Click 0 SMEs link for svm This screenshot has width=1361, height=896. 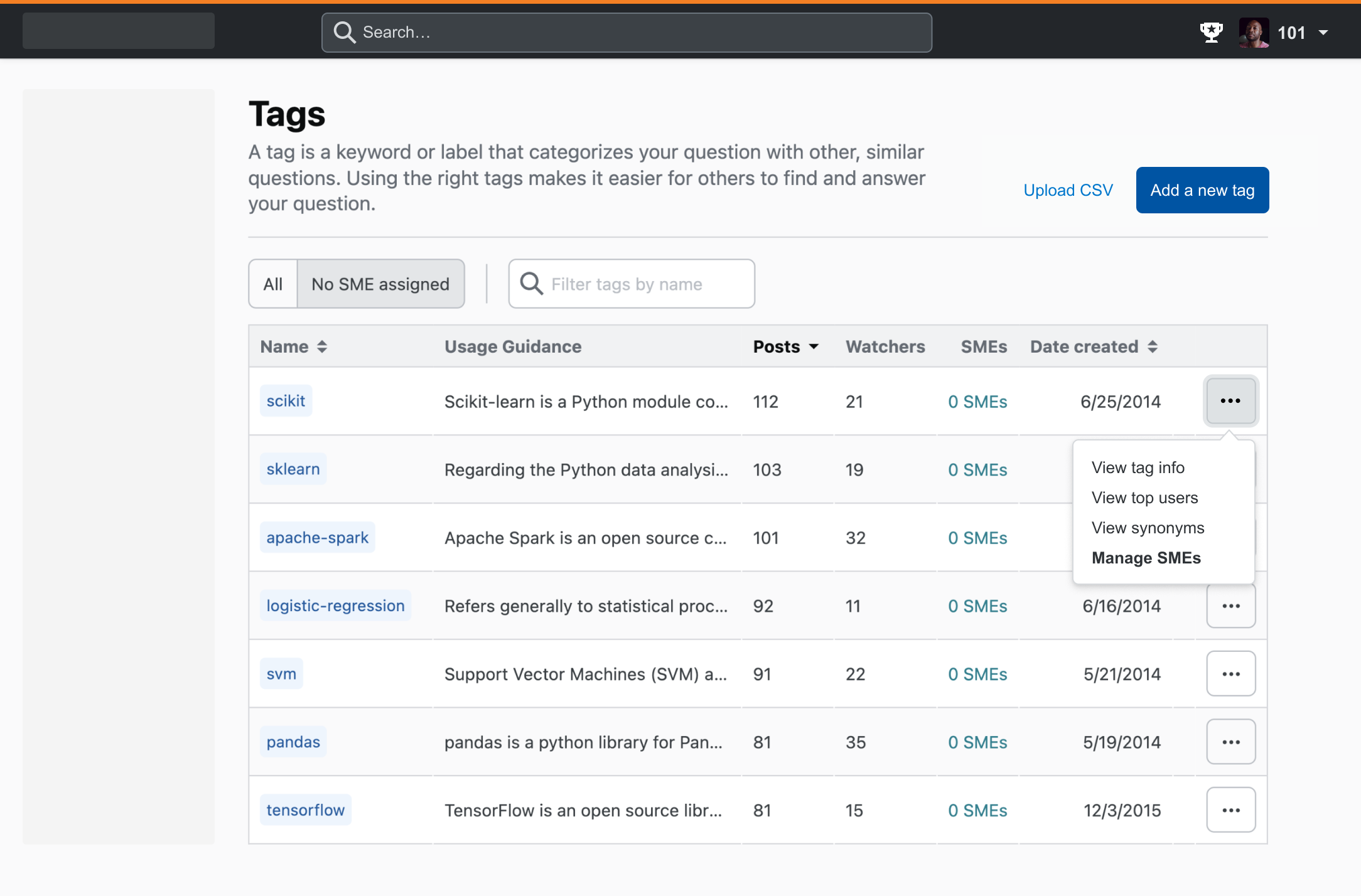[x=977, y=675]
